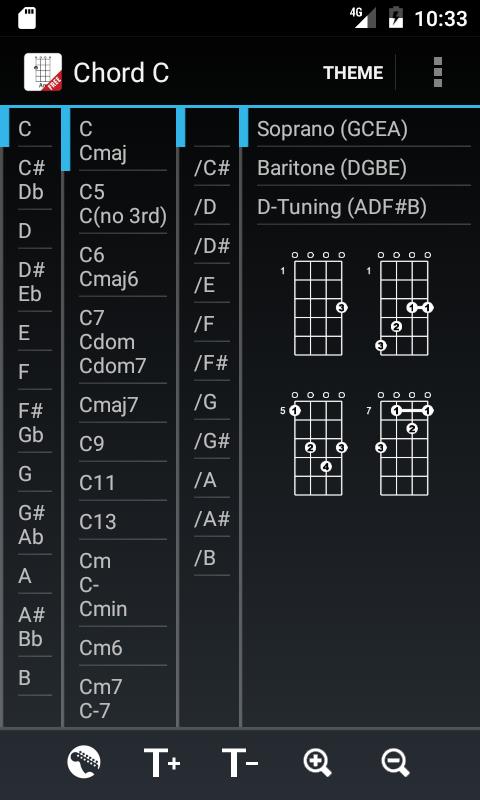The height and width of the screenshot is (800, 480).
Task: Open the THEME option
Action: [352, 72]
